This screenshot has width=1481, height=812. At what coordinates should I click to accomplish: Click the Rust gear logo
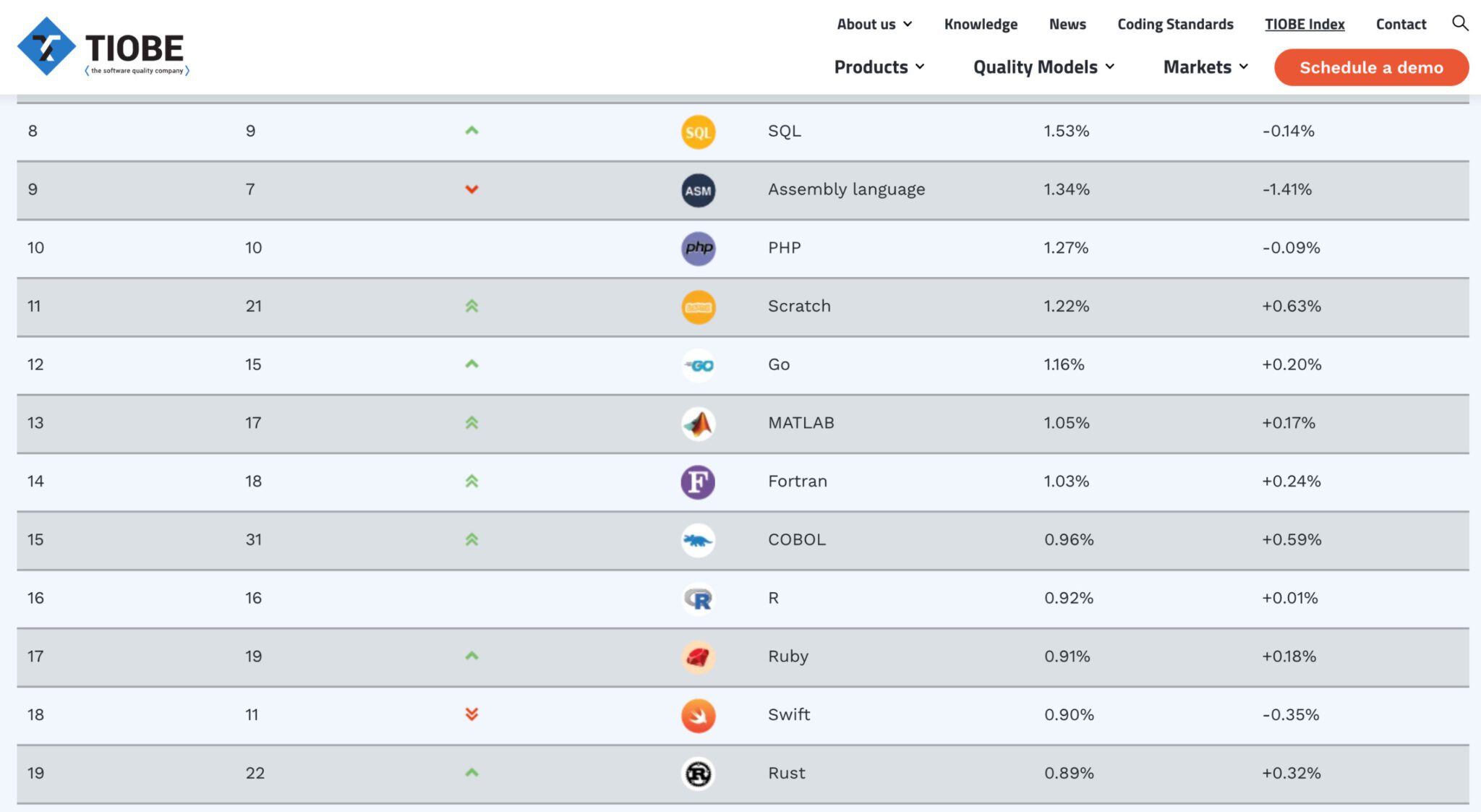pos(698,774)
